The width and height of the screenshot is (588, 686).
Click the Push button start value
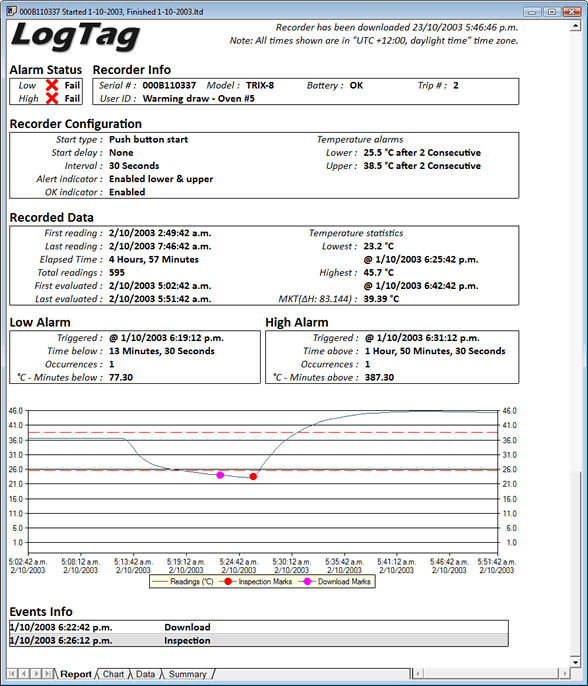[148, 140]
